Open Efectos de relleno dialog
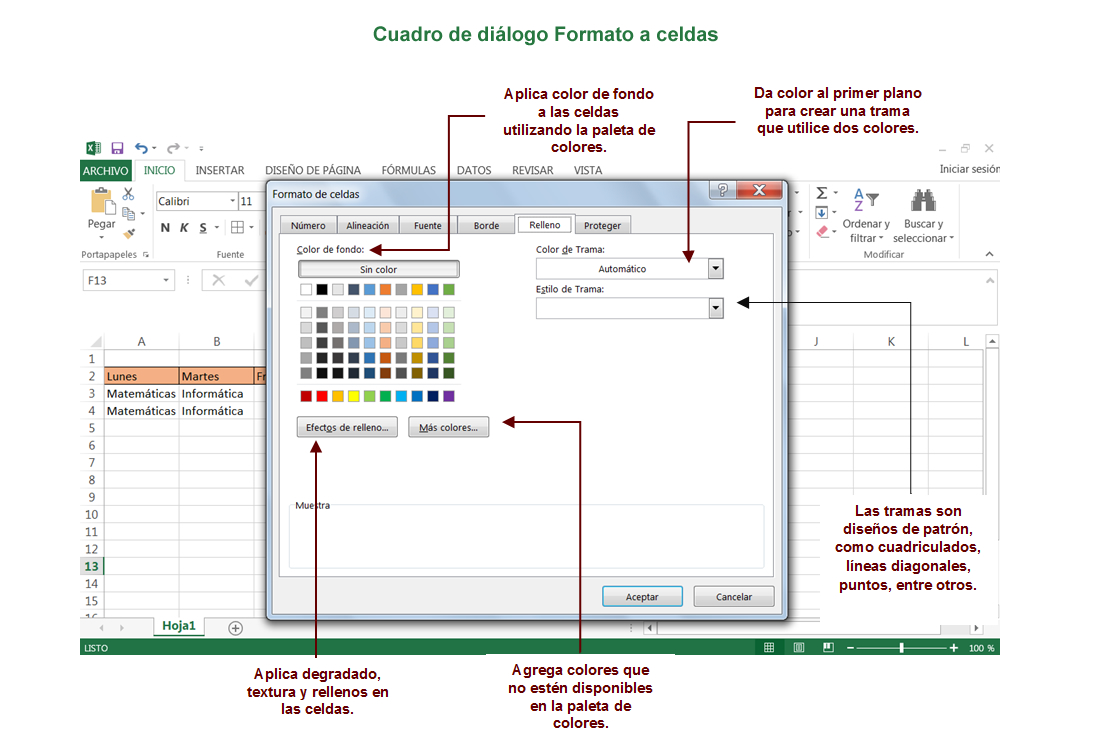 347,427
